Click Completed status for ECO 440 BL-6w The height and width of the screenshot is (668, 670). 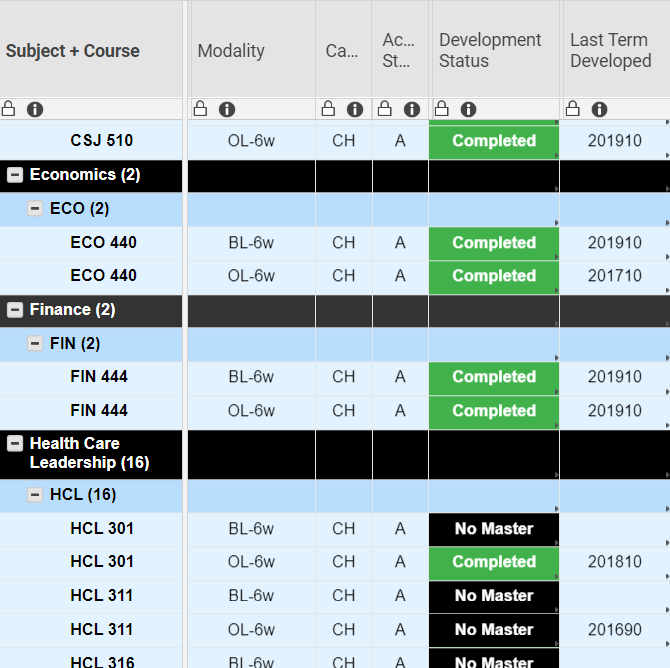pyautogui.click(x=494, y=243)
